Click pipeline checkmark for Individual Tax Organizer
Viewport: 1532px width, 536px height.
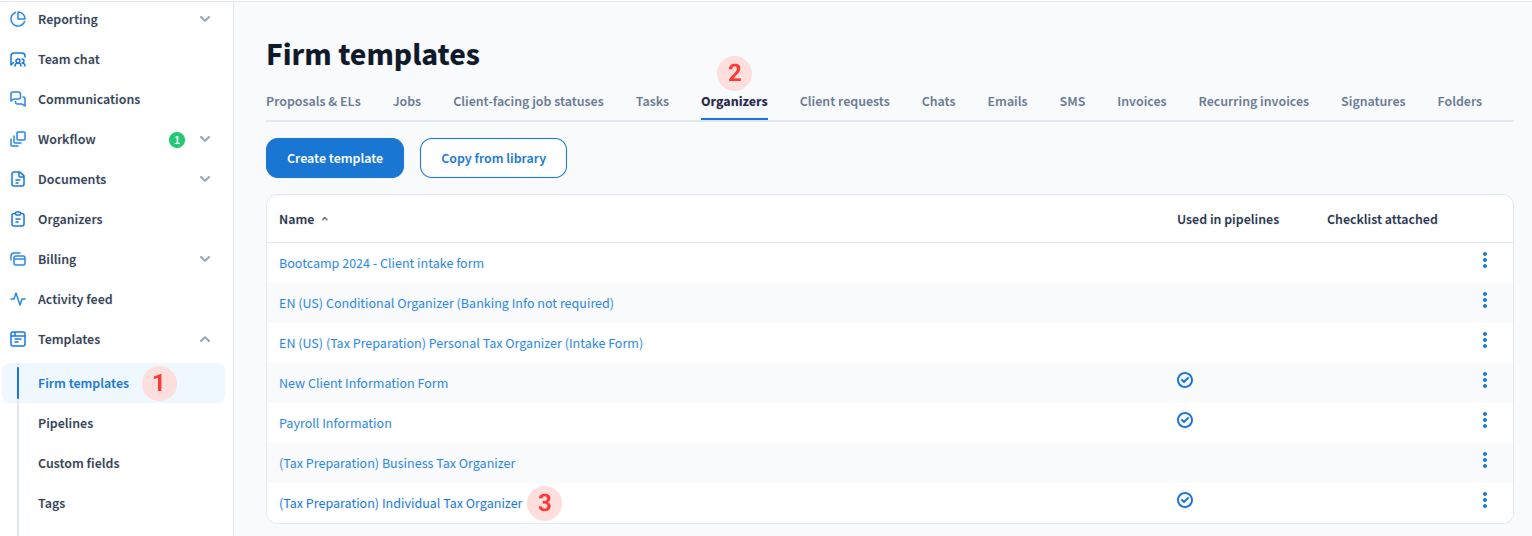[1185, 500]
